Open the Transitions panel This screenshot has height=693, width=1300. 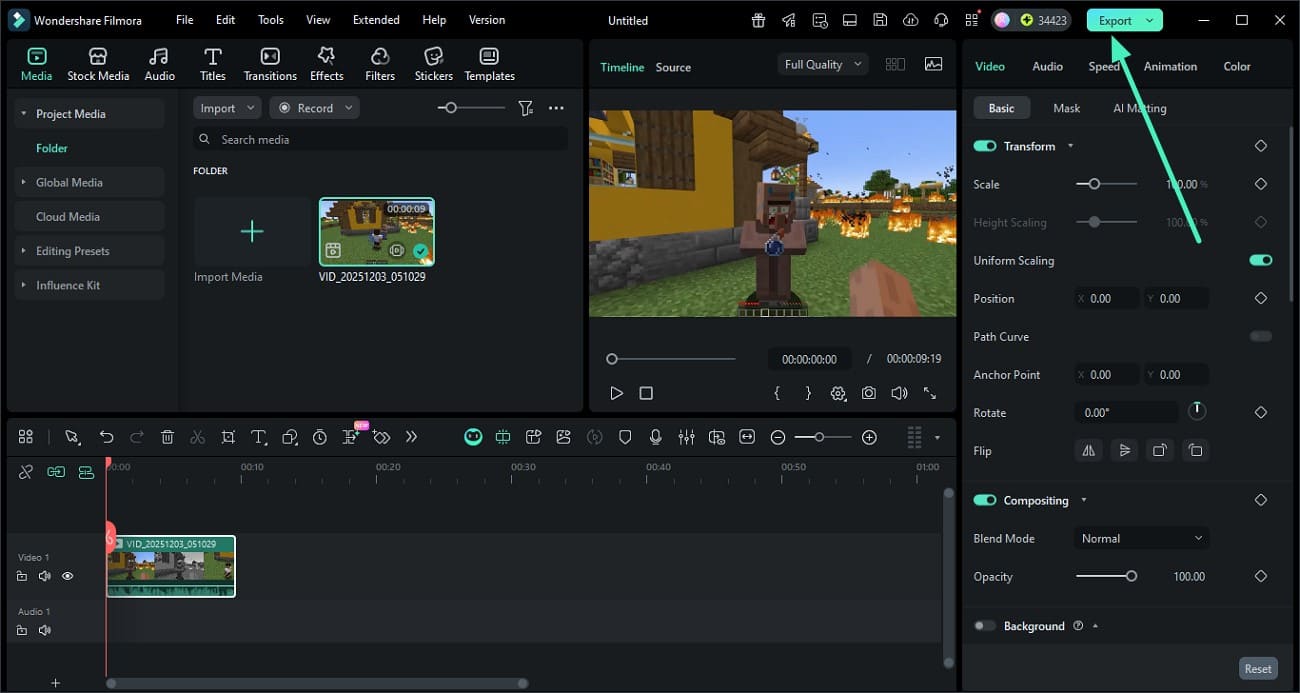(269, 62)
